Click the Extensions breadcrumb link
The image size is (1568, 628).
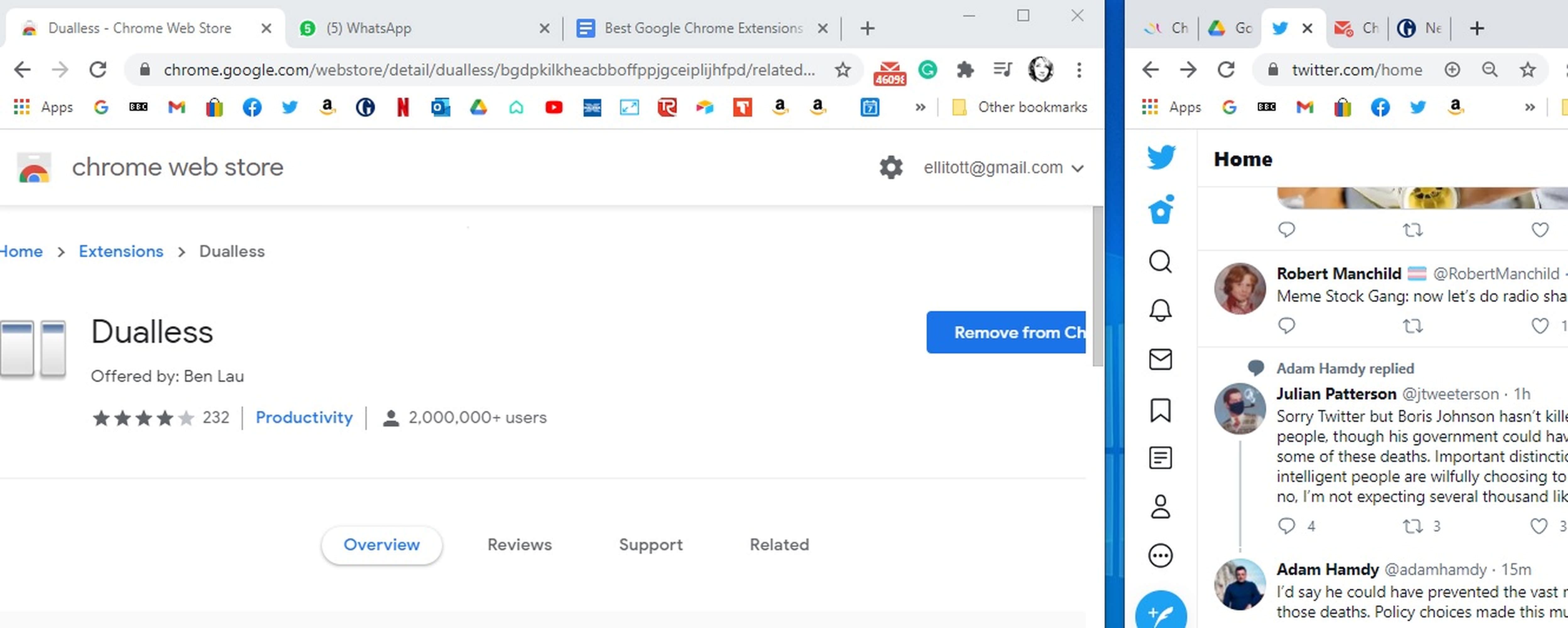coord(120,251)
